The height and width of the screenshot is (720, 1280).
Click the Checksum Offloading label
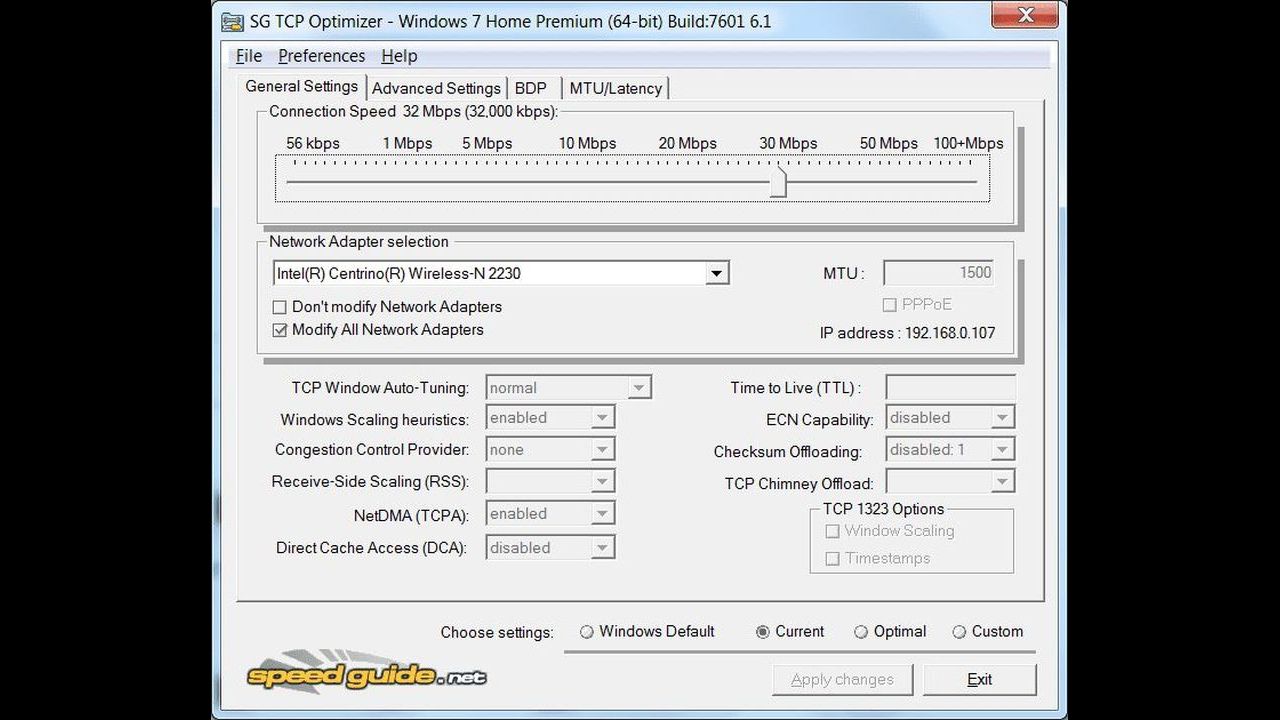788,452
